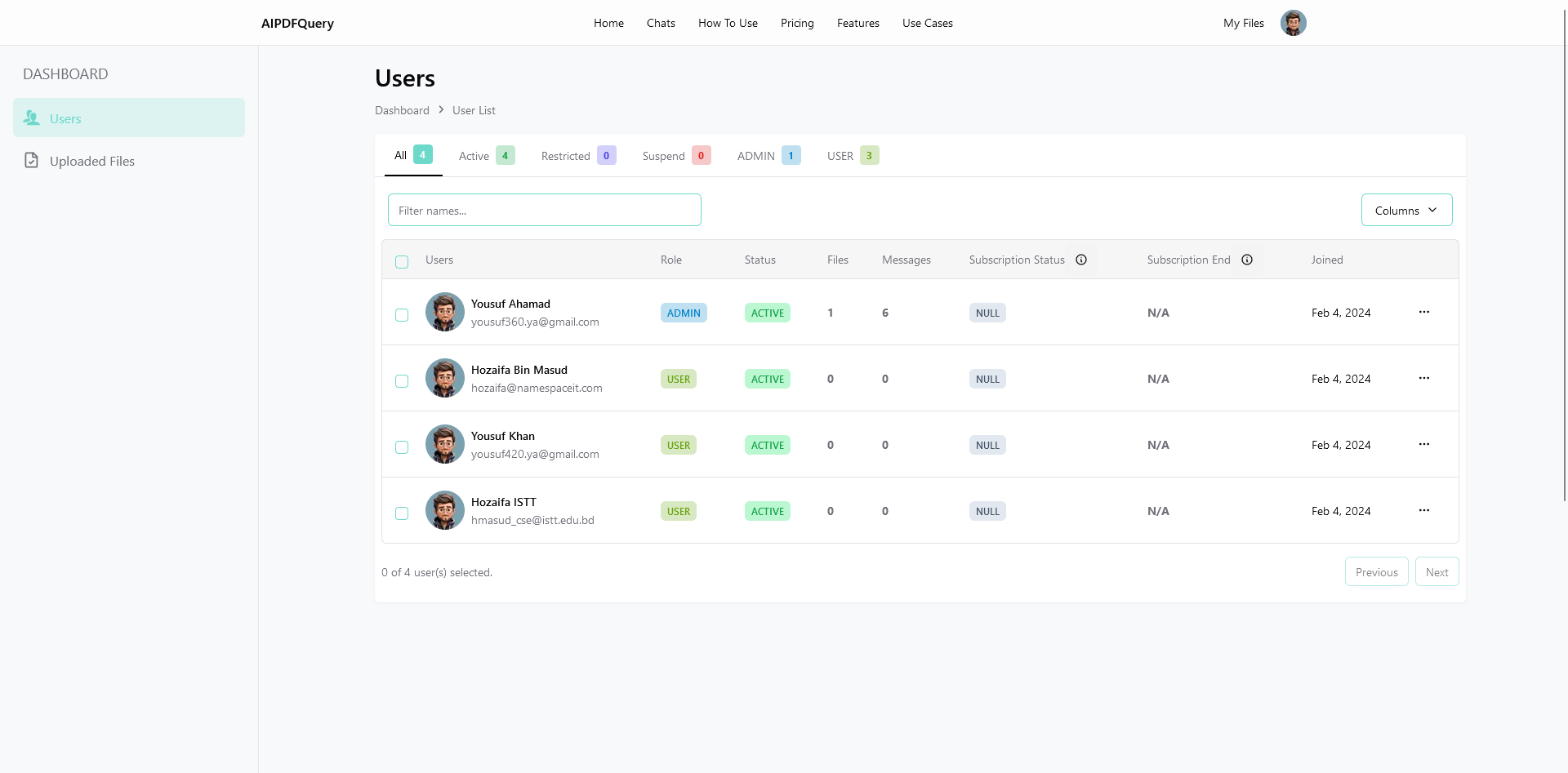Switch to the All users tab
Image resolution: width=1568 pixels, height=773 pixels.
coord(413,155)
